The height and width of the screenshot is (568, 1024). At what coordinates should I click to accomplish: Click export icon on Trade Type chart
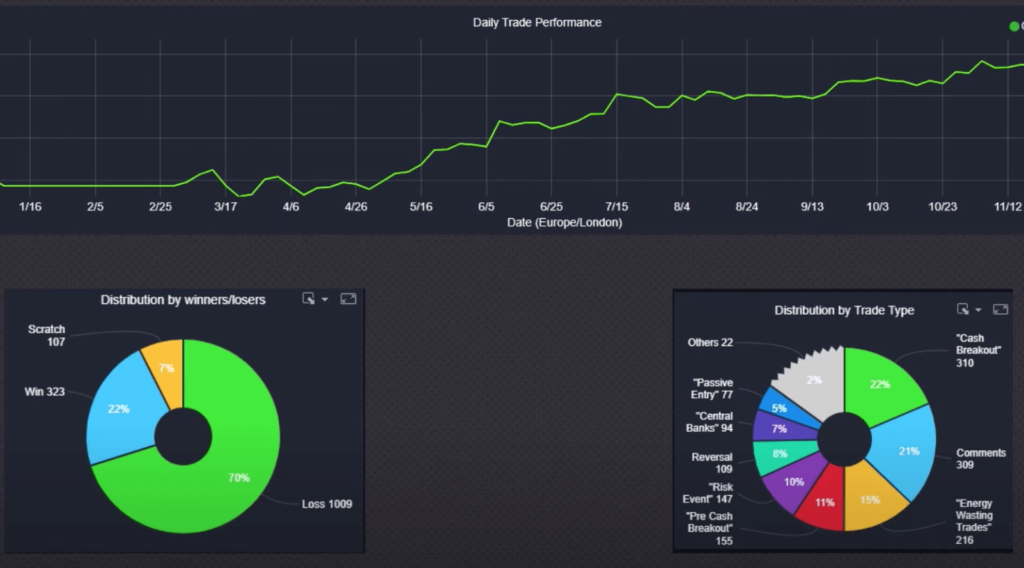click(x=963, y=310)
